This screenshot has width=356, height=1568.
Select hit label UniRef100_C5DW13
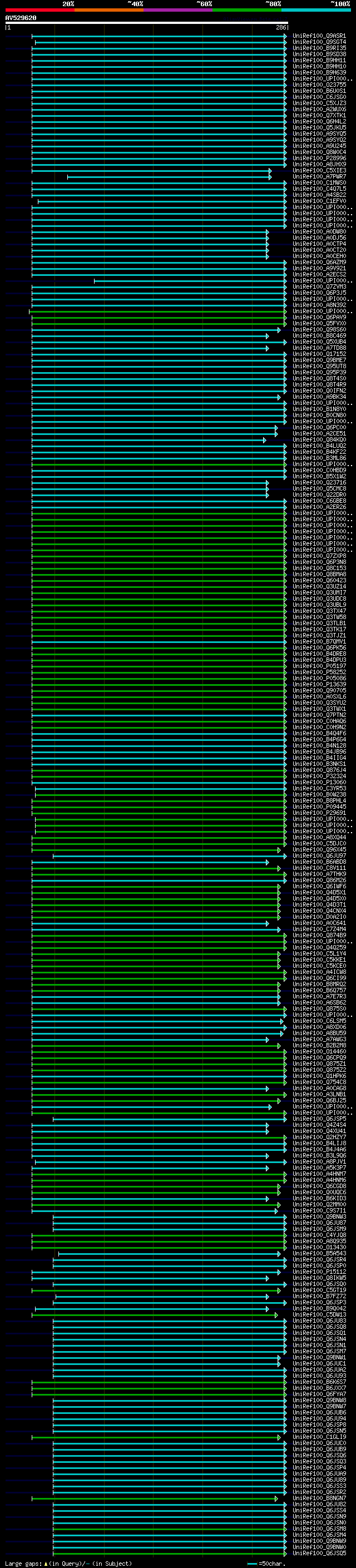pos(319,1315)
